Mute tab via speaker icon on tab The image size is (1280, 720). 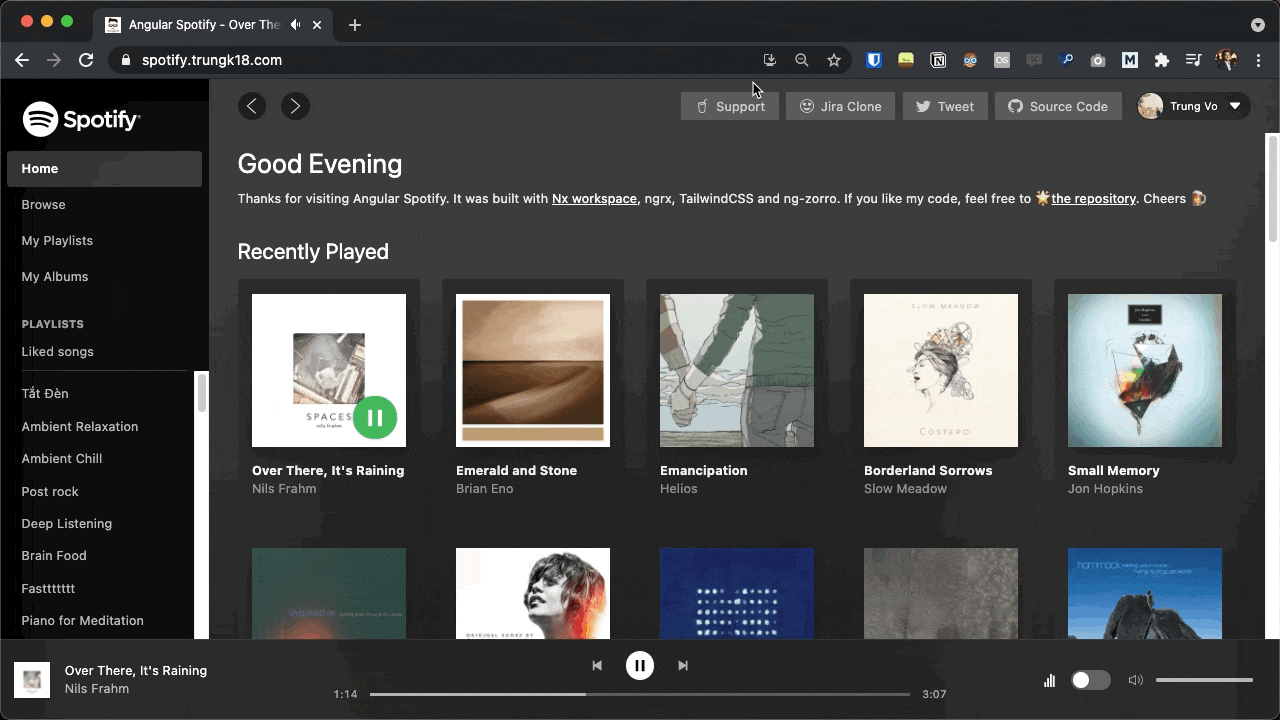(296, 25)
